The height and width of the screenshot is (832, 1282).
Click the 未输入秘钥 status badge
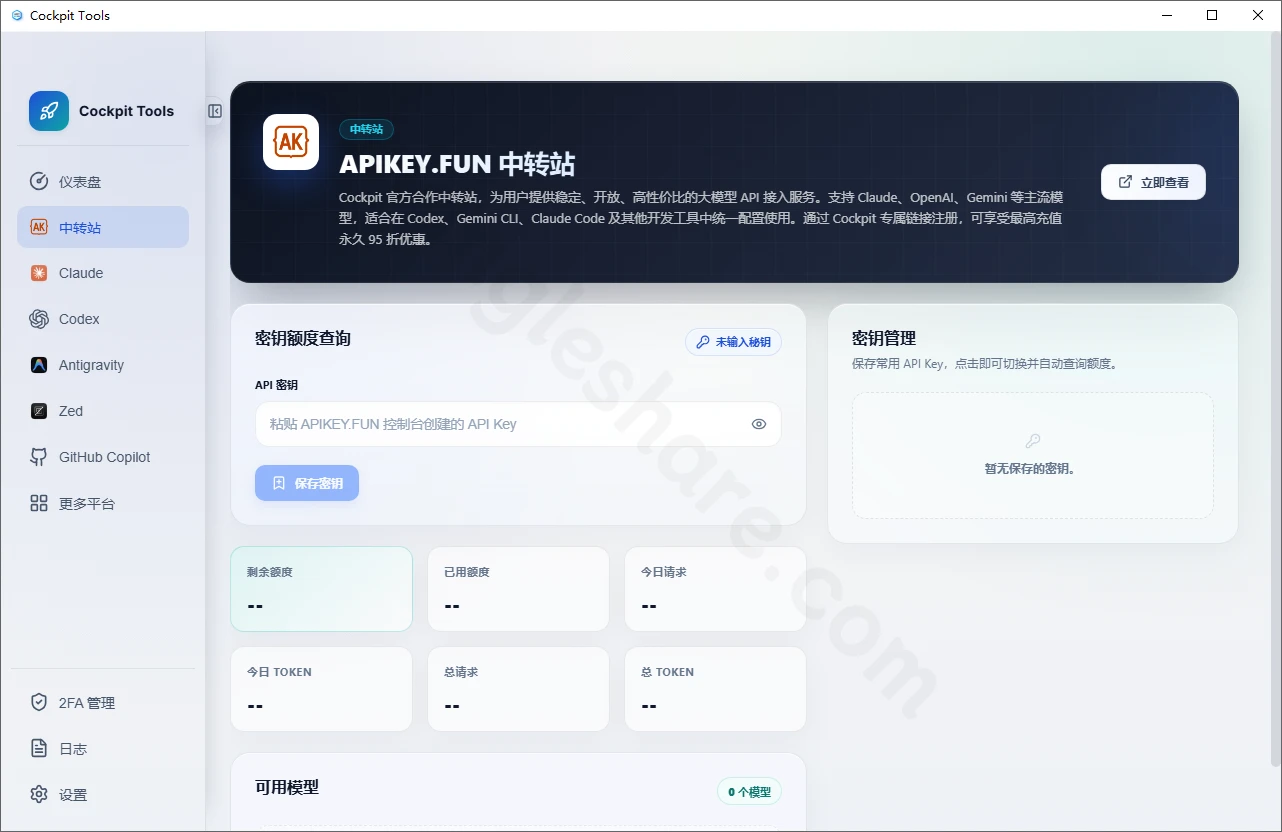(733, 342)
